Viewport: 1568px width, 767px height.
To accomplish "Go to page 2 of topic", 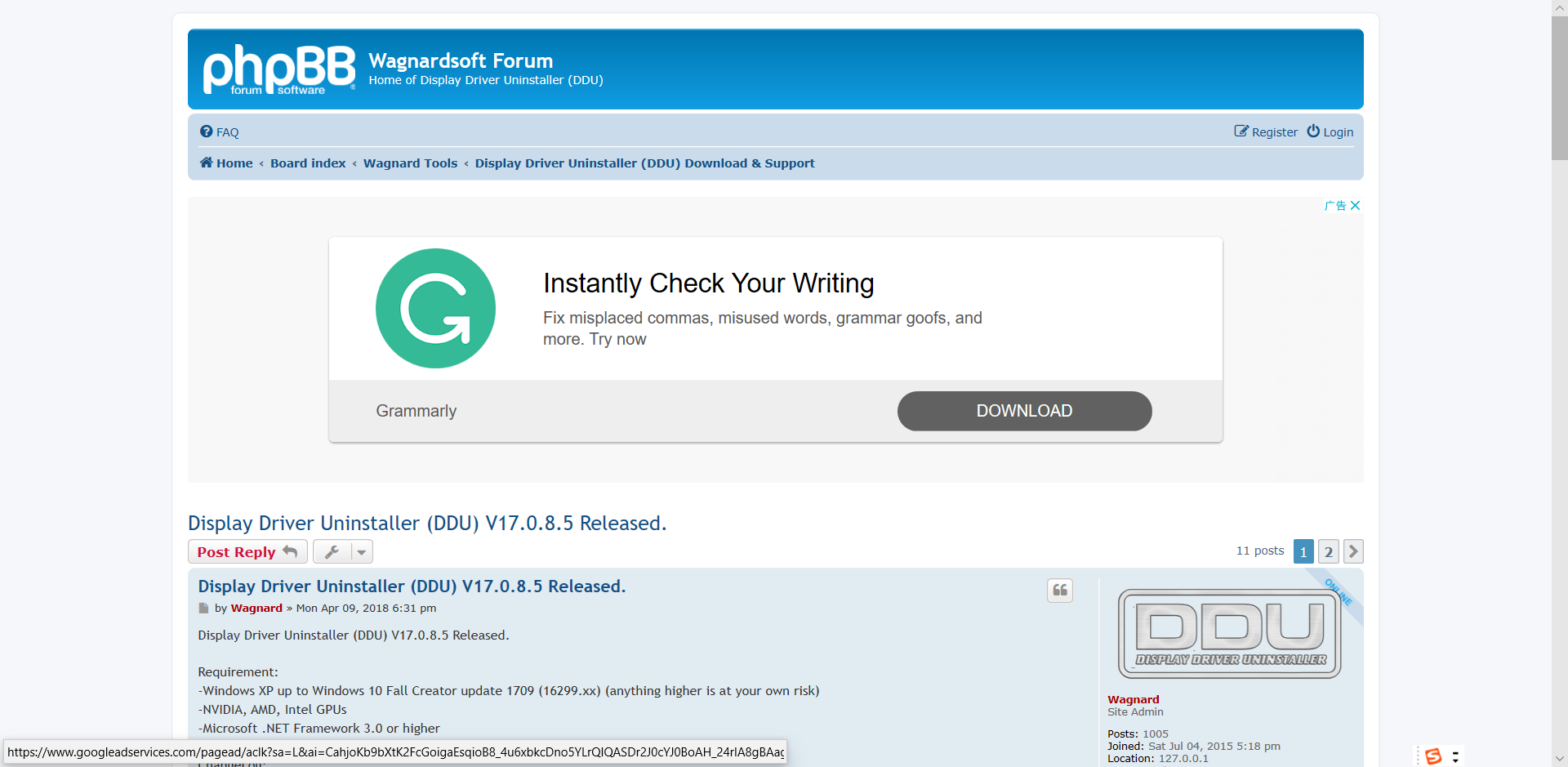I will pos(1329,552).
